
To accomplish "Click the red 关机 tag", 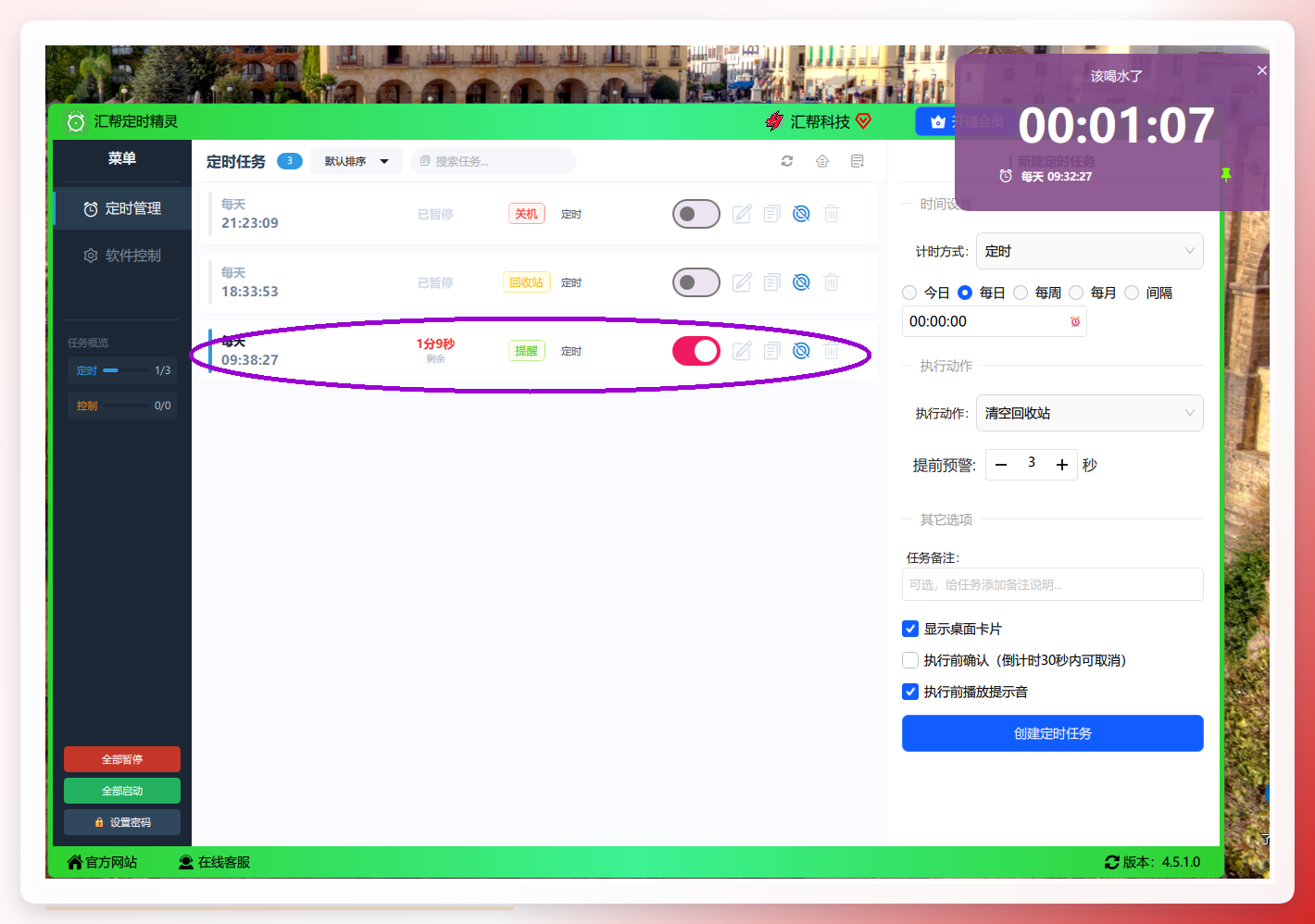I will pyautogui.click(x=526, y=214).
